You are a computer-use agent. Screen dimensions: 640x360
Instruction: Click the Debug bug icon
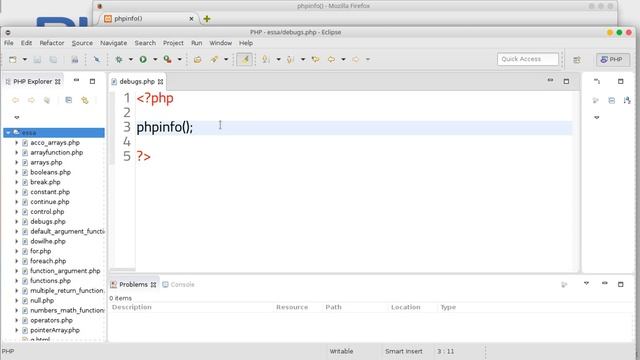(x=119, y=60)
